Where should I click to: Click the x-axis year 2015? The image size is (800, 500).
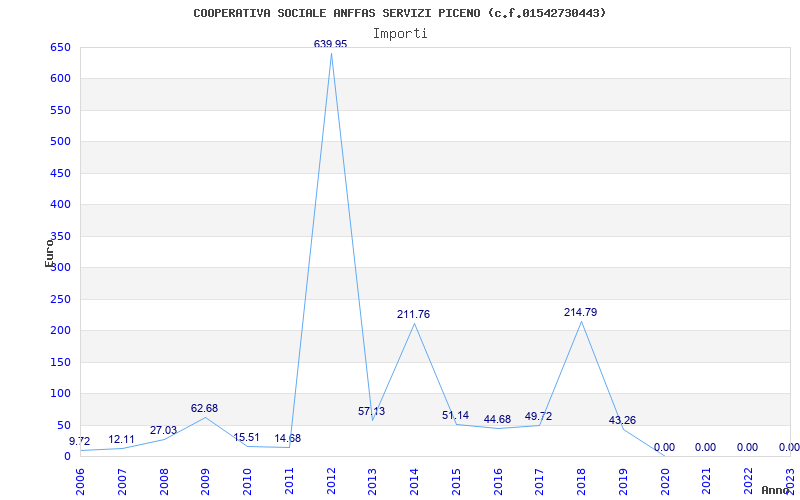456,481
